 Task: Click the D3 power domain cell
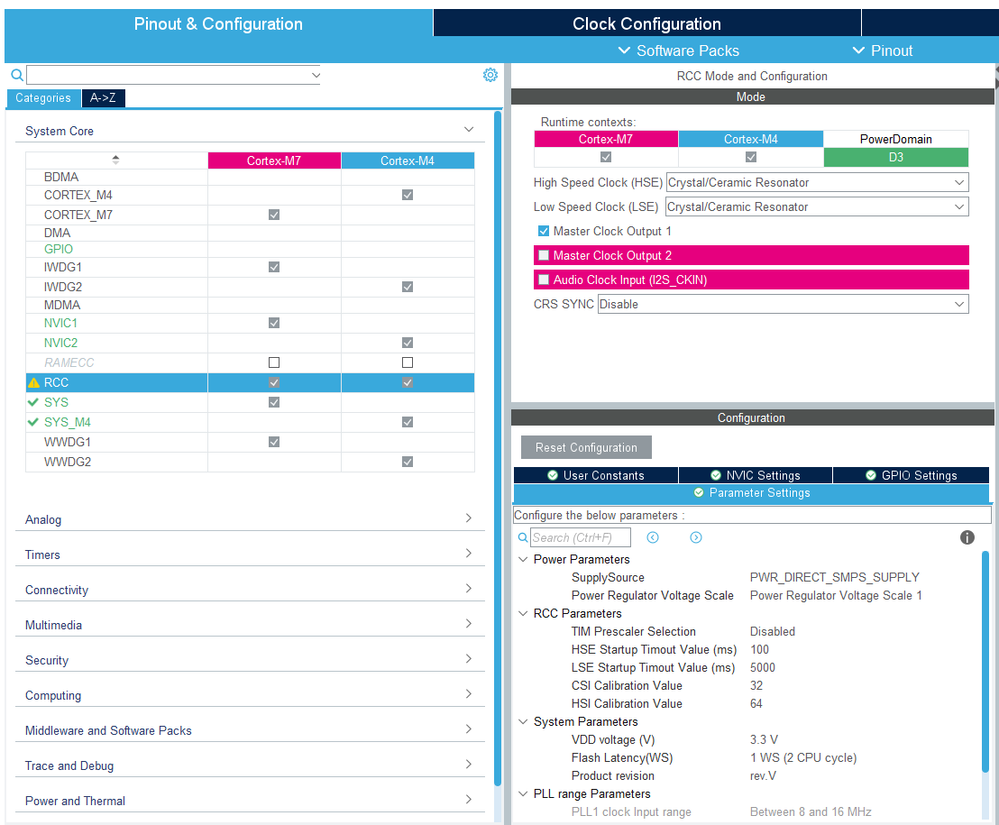[x=896, y=157]
